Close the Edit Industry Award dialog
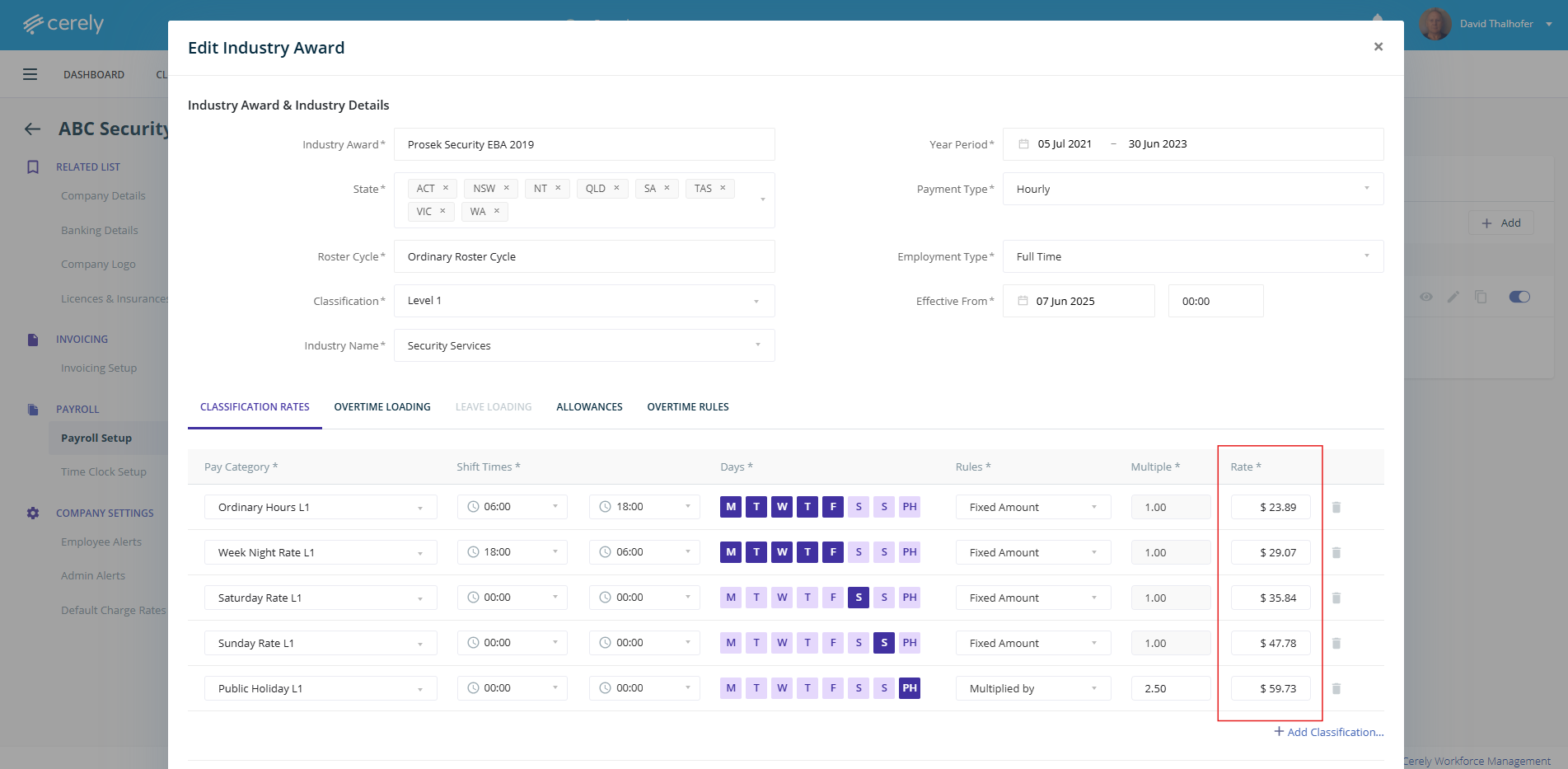The image size is (1568, 769). point(1378,47)
